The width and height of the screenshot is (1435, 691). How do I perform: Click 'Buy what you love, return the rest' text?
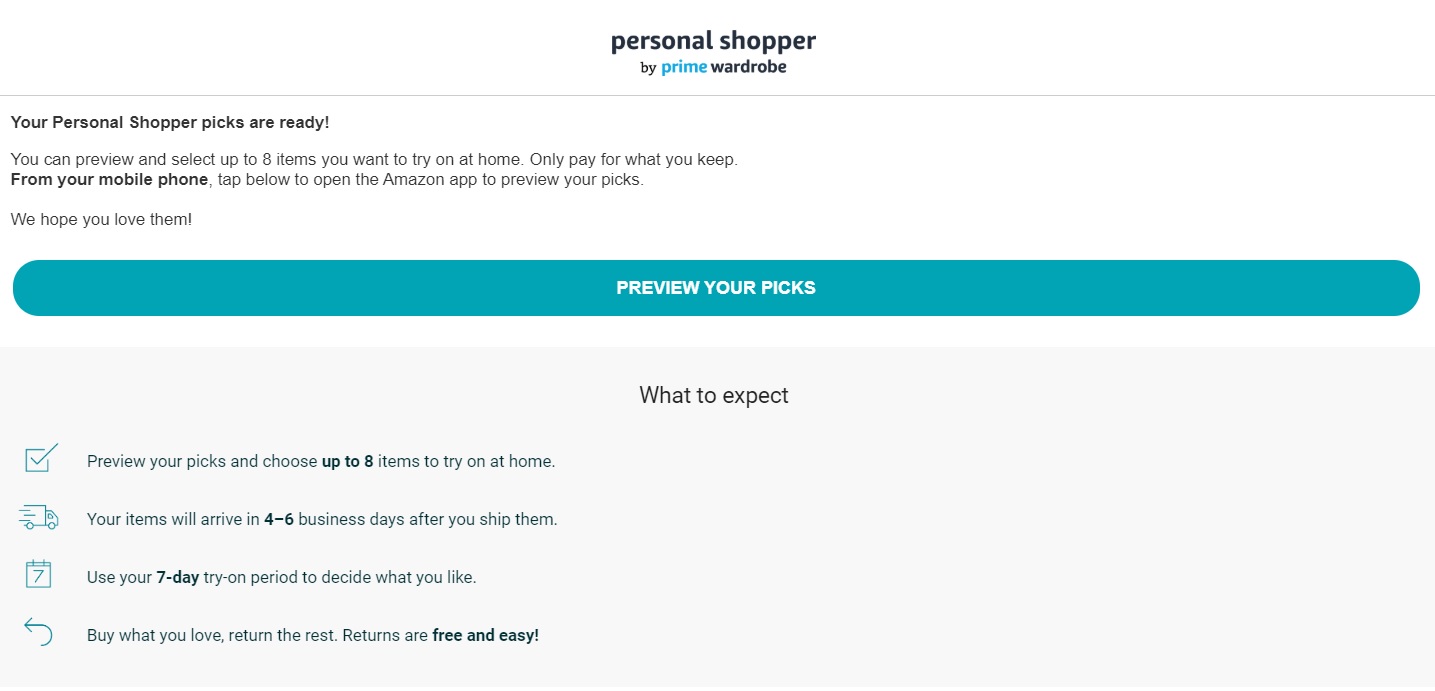[x=212, y=636]
